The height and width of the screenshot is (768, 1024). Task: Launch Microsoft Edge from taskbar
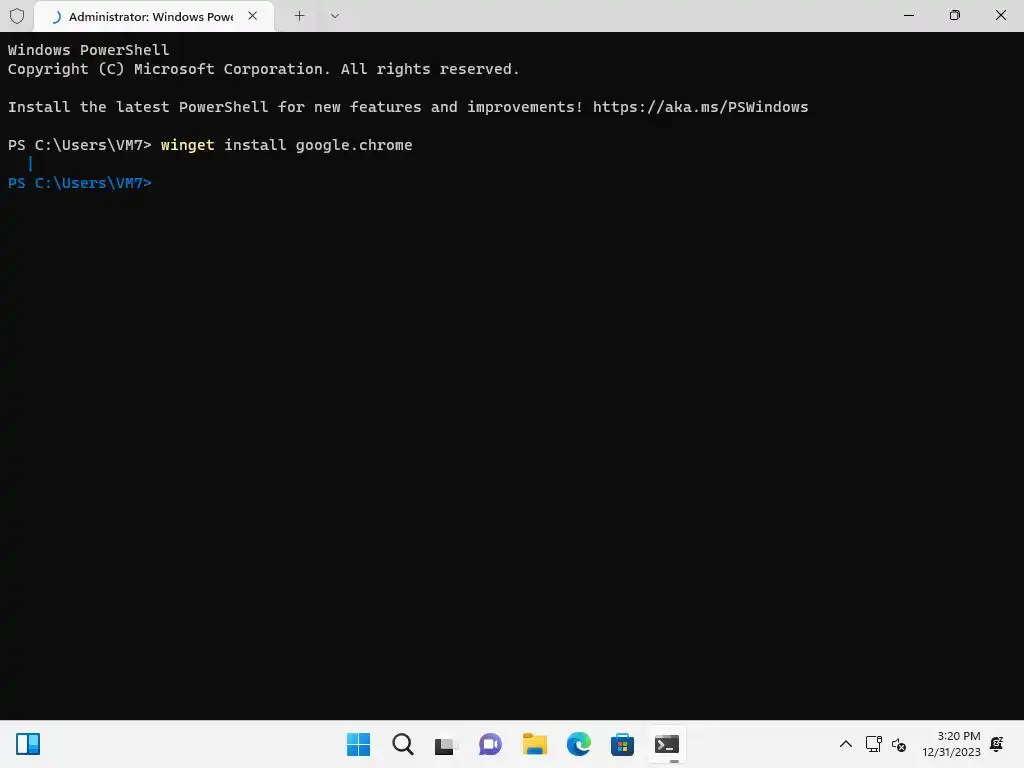pyautogui.click(x=579, y=744)
